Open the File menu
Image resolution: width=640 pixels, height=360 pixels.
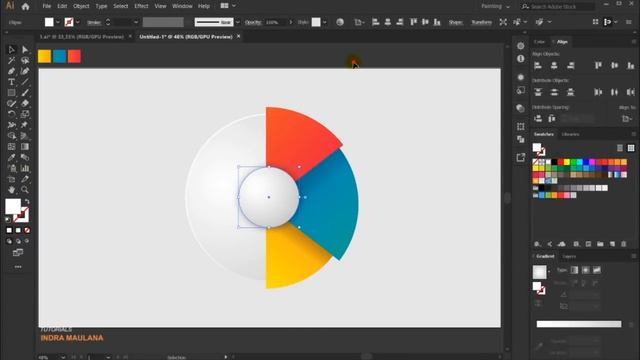[47, 6]
